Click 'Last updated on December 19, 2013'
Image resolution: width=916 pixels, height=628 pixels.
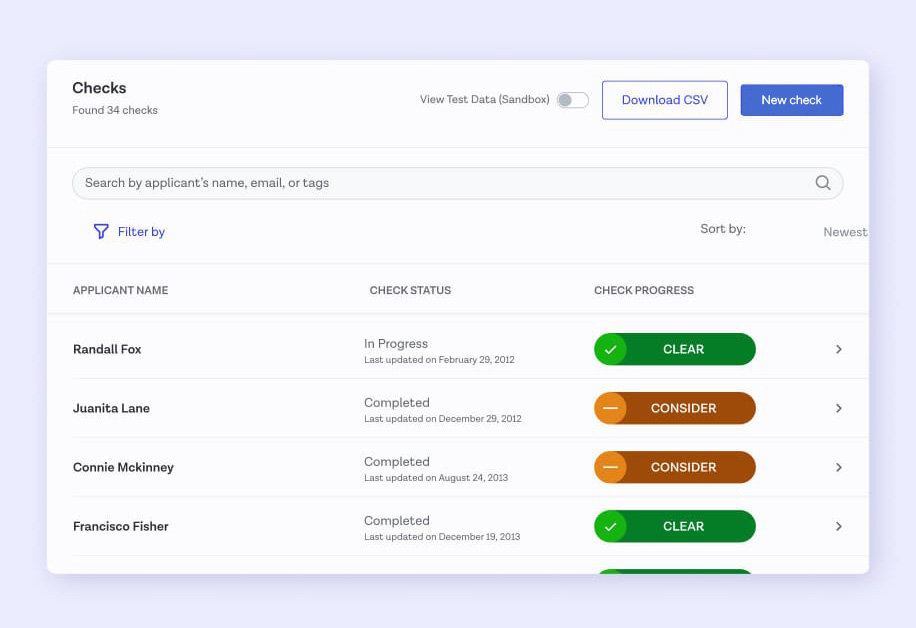(x=442, y=537)
